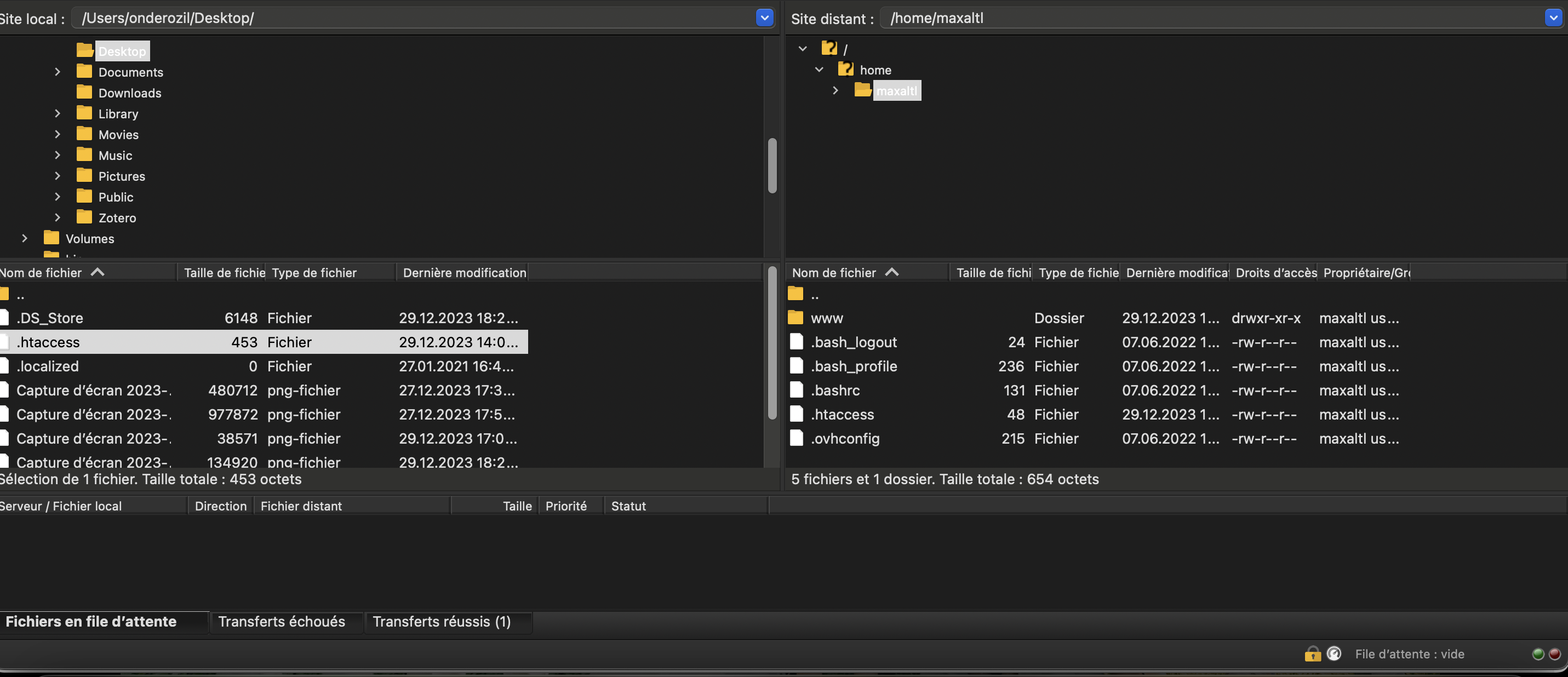Image resolution: width=1568 pixels, height=677 pixels.
Task: Switch to Transferts échoués tab
Action: pos(281,622)
